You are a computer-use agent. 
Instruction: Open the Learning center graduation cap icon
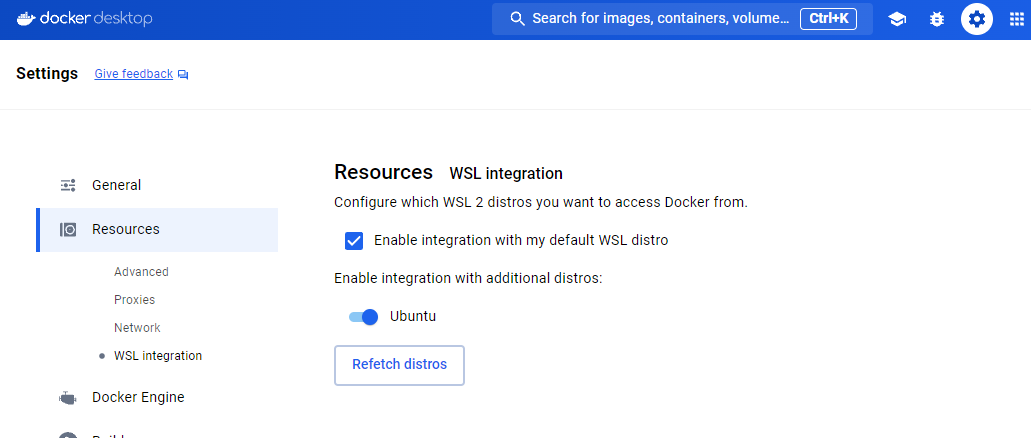896,19
